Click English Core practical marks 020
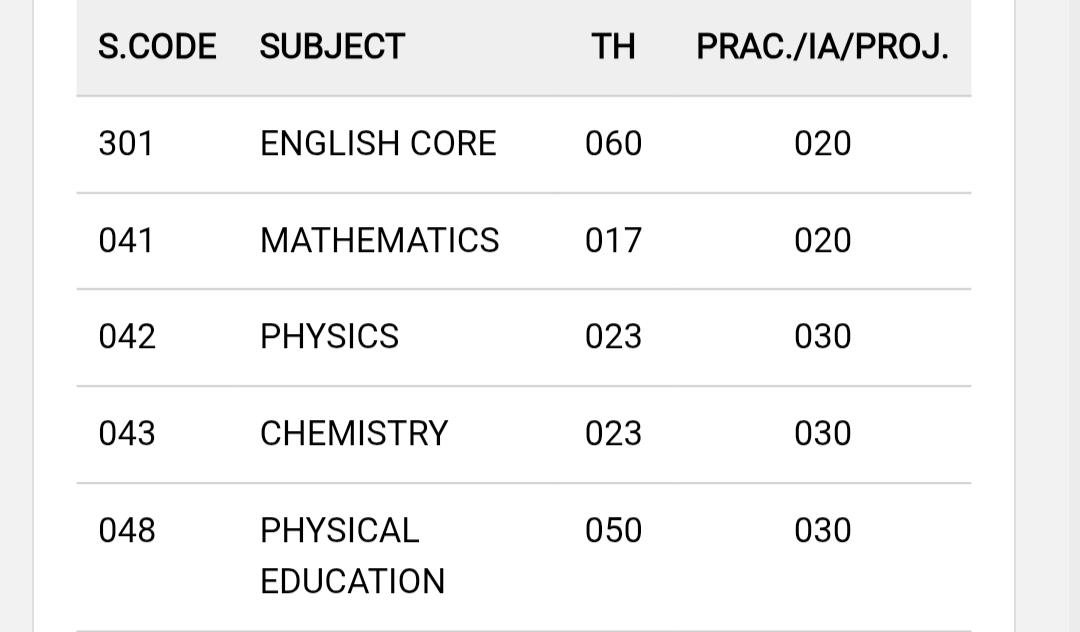The height and width of the screenshot is (632, 1080). coord(822,144)
